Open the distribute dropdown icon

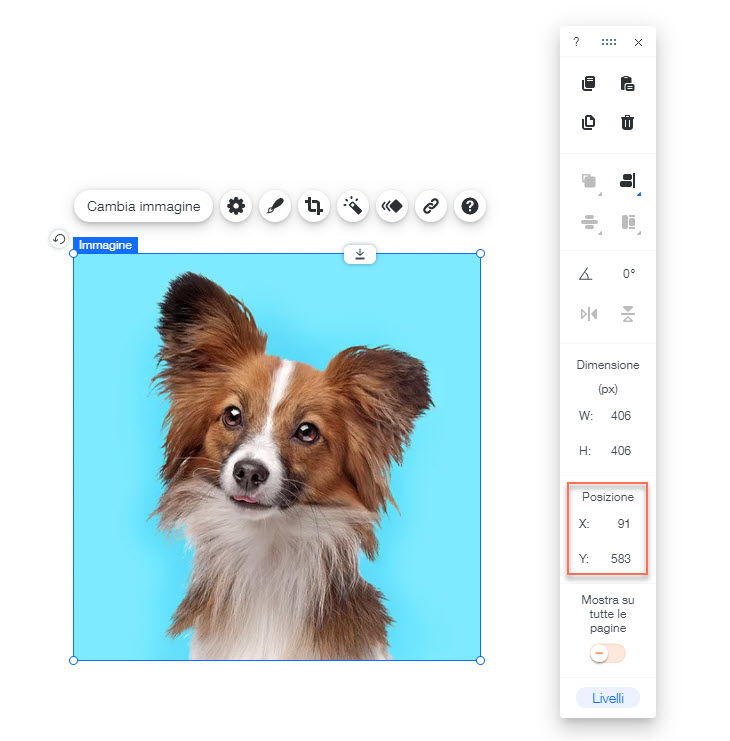click(x=590, y=222)
